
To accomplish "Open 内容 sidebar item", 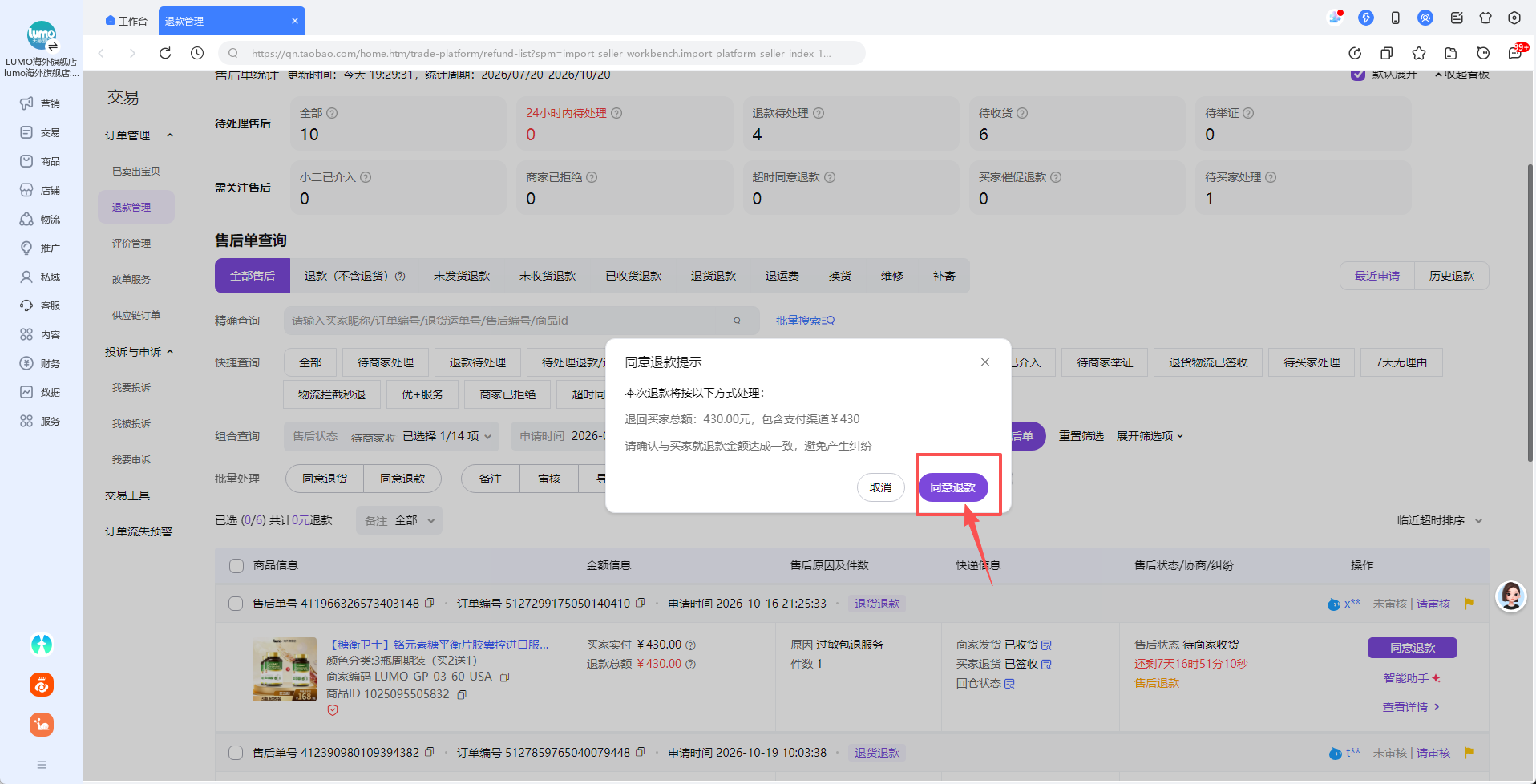I will pos(40,334).
